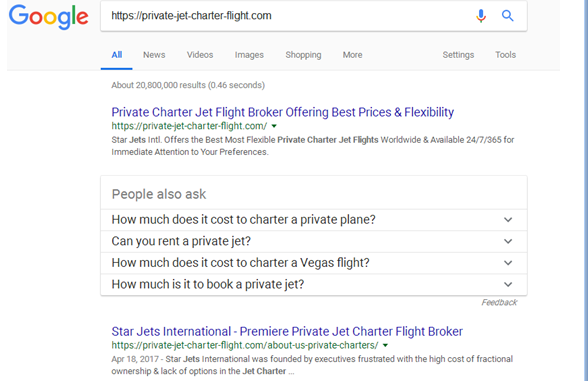The width and height of the screenshot is (588, 381).
Task: Start voice search with microphone icon
Action: click(481, 16)
